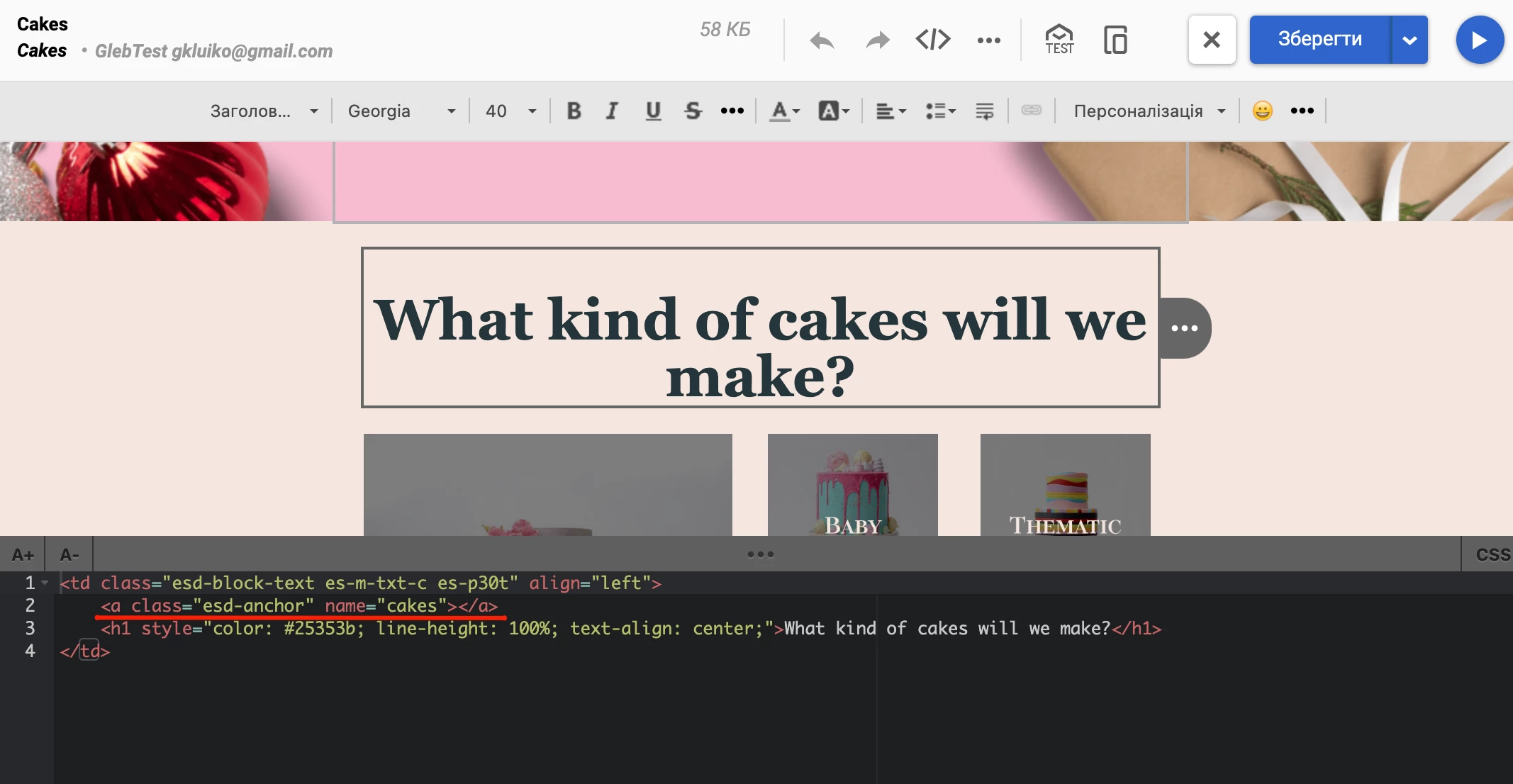Open the mobile preview icon
The image size is (1513, 784).
pos(1115,40)
